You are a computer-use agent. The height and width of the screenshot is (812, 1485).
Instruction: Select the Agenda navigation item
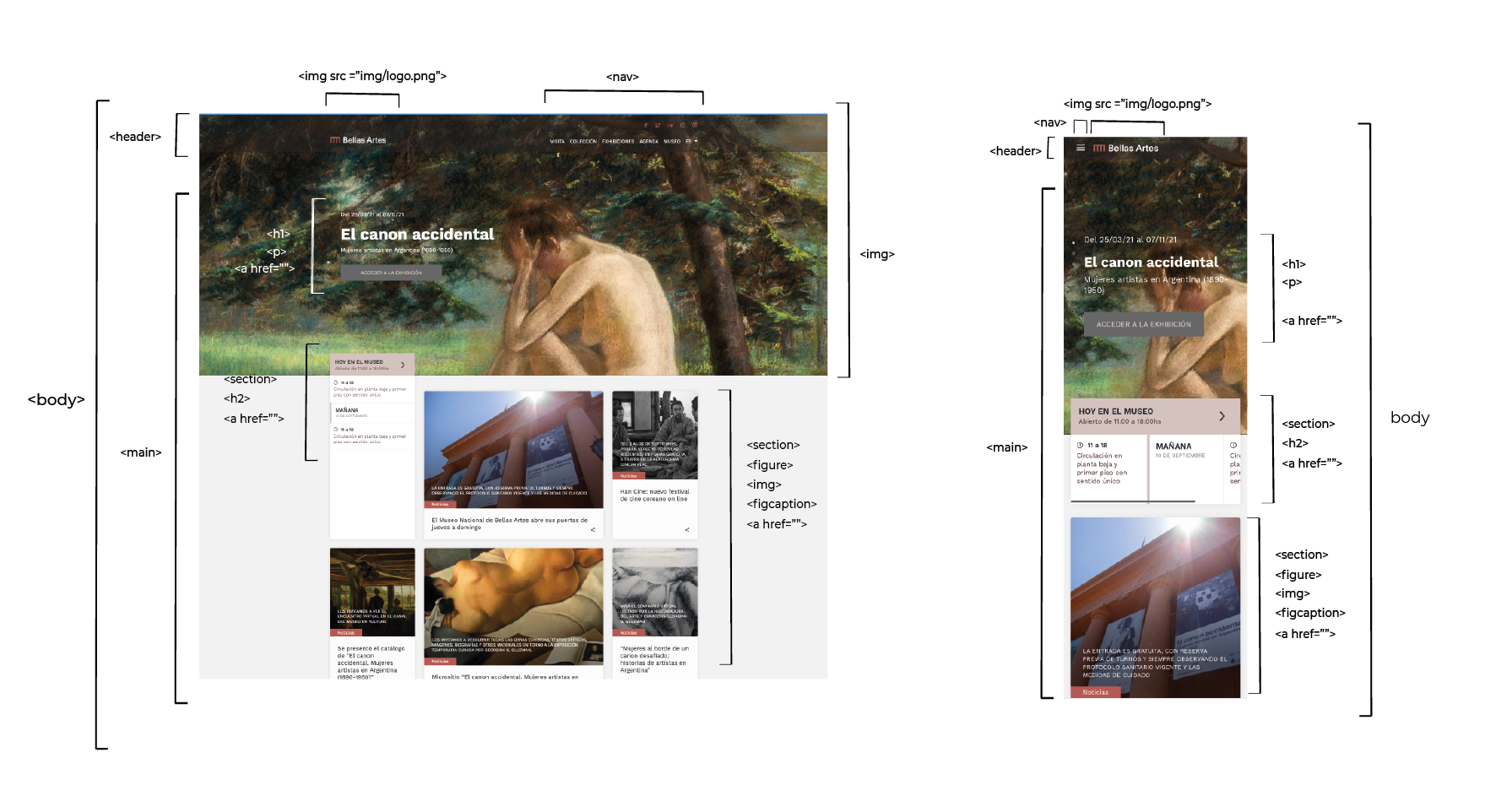(648, 141)
